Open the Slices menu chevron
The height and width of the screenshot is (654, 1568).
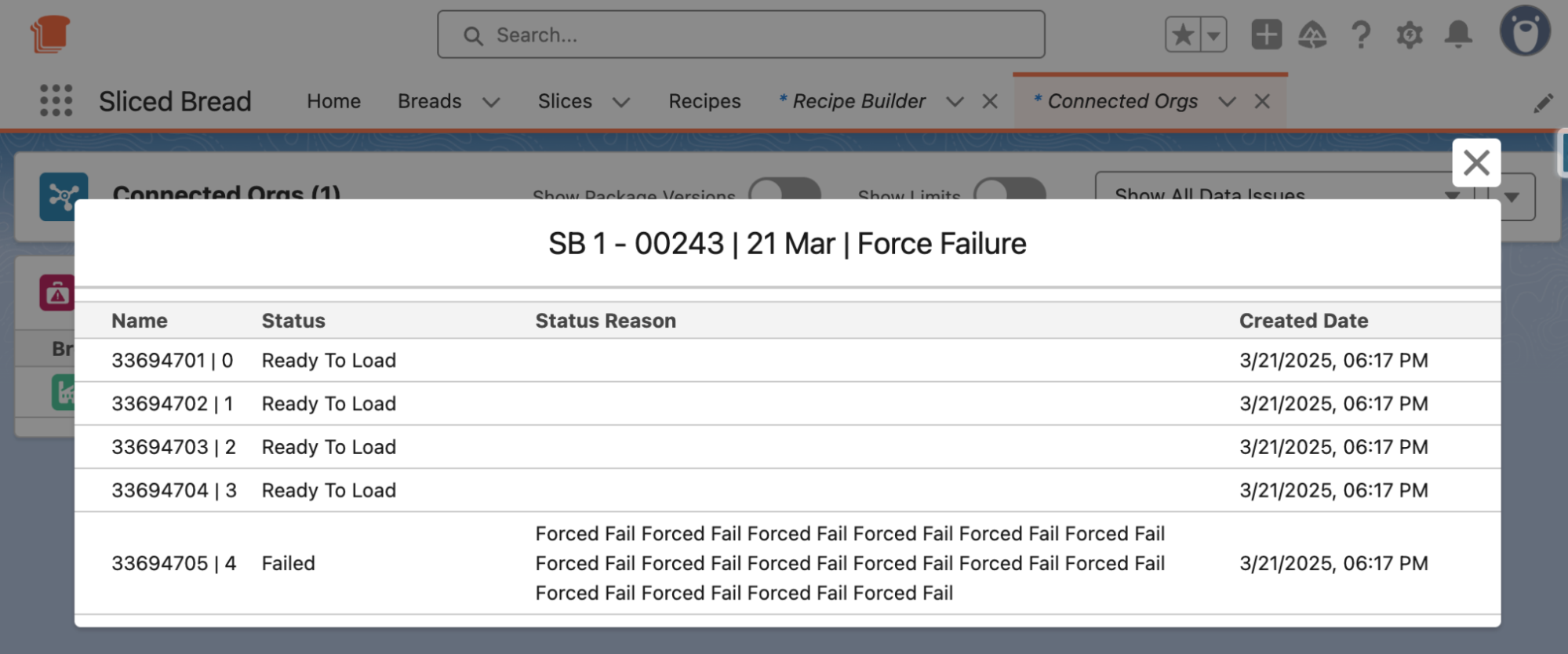point(621,103)
